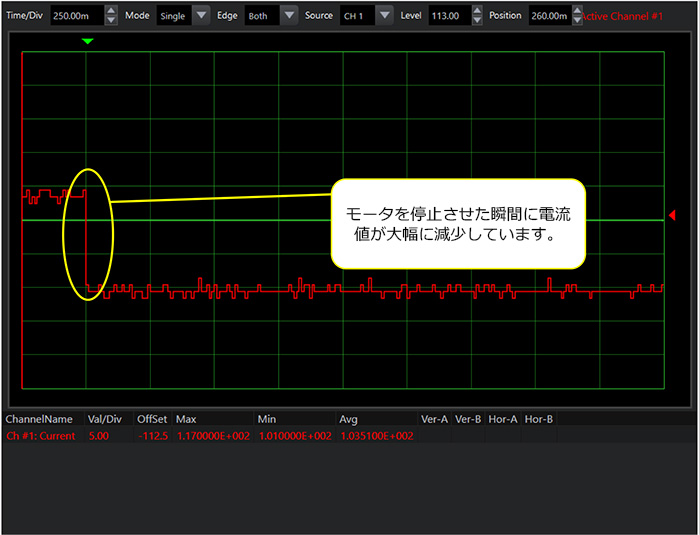Open the Source combo box showing CH 1
This screenshot has width=700, height=535.
point(367,16)
